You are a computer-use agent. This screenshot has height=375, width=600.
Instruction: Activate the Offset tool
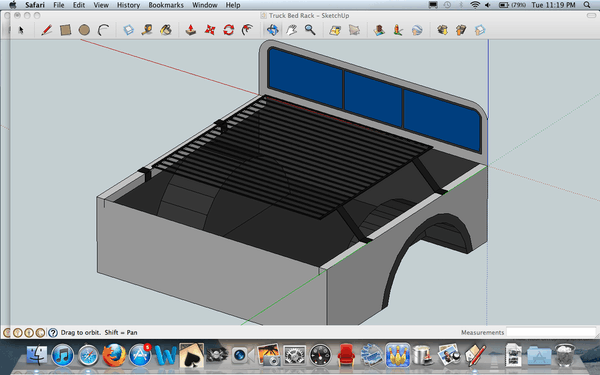pos(248,30)
